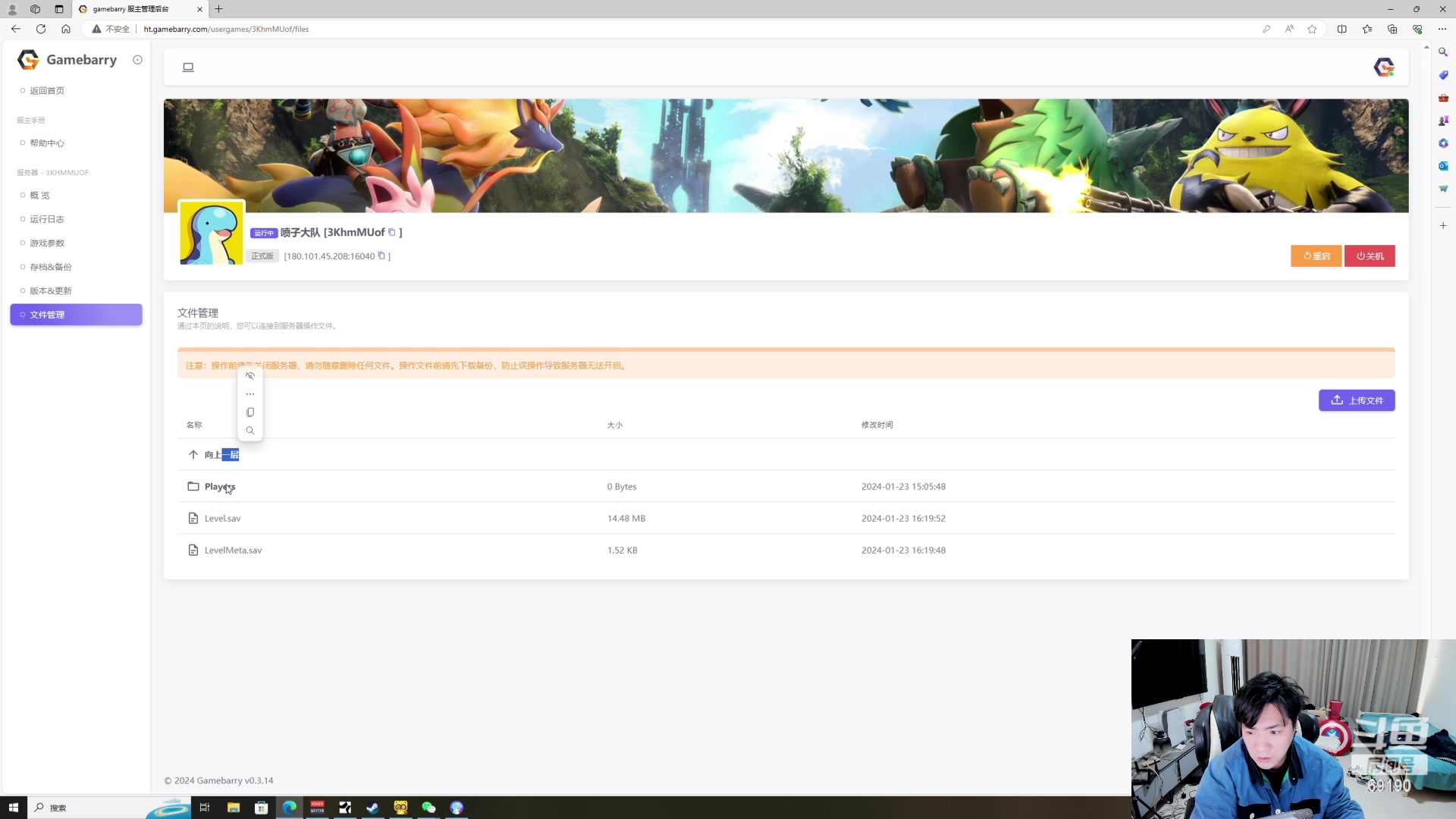Open a new browser tab

tap(218, 9)
